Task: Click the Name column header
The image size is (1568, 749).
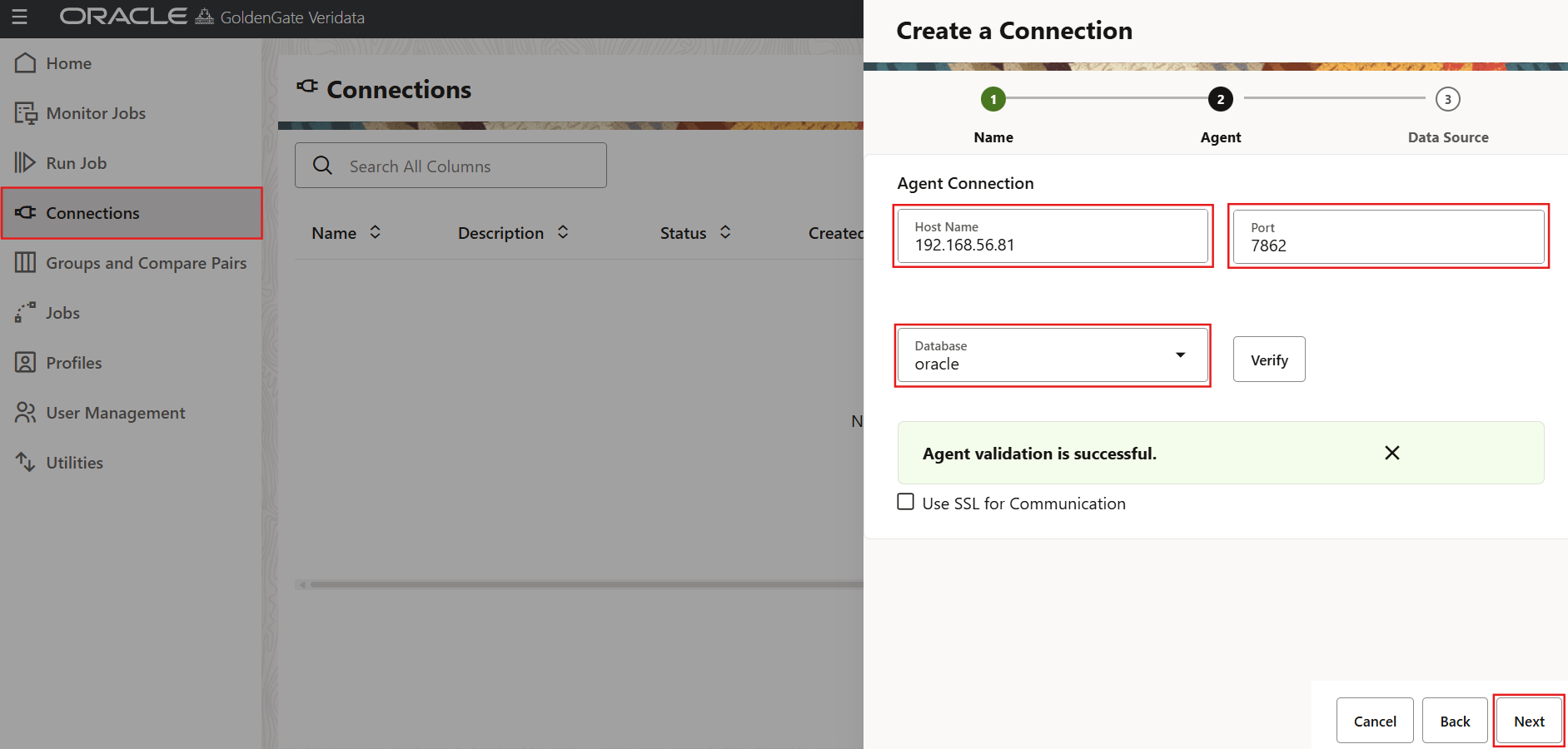Action: click(334, 233)
